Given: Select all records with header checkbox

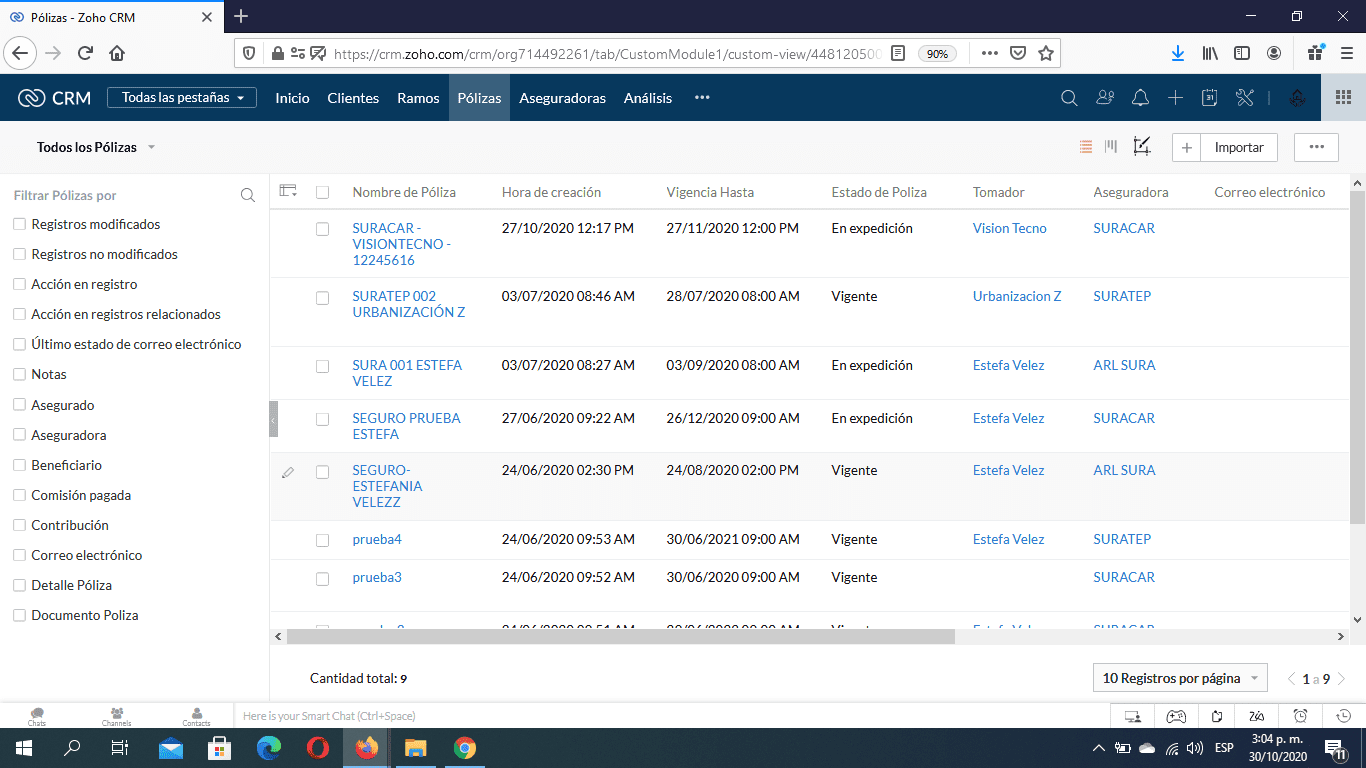Looking at the screenshot, I should point(322,192).
